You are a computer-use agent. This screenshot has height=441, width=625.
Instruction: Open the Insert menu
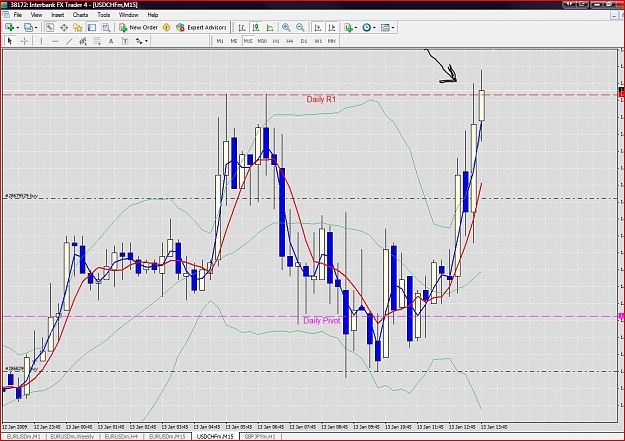(58, 15)
